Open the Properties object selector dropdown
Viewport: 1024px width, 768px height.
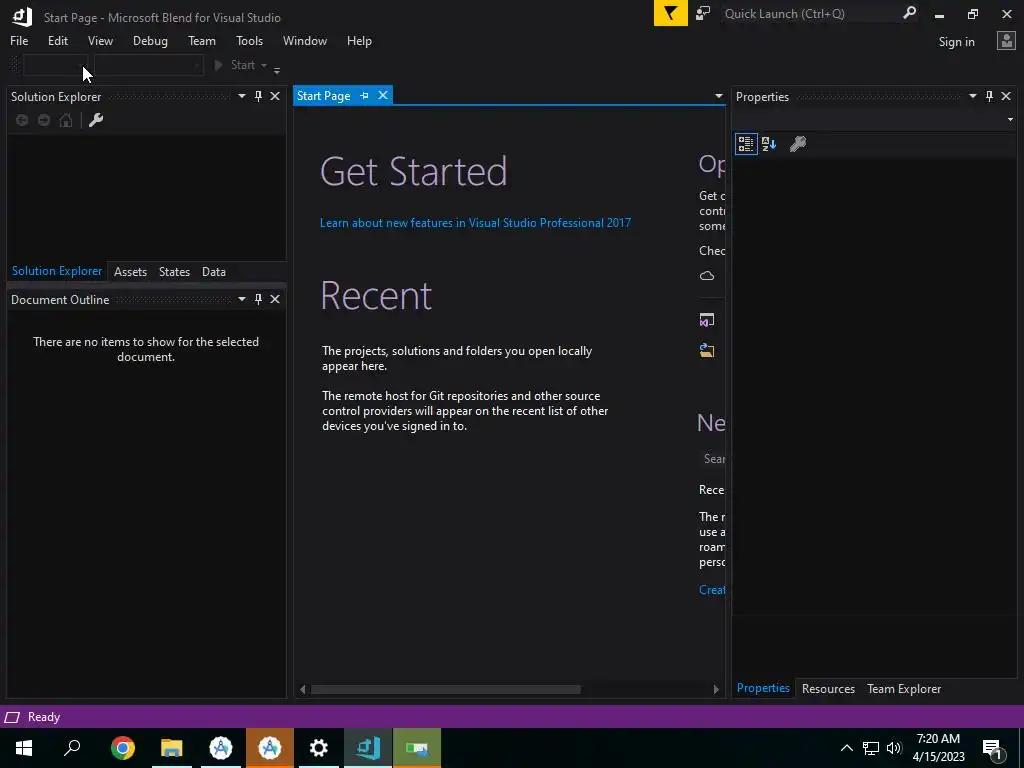coord(1010,120)
